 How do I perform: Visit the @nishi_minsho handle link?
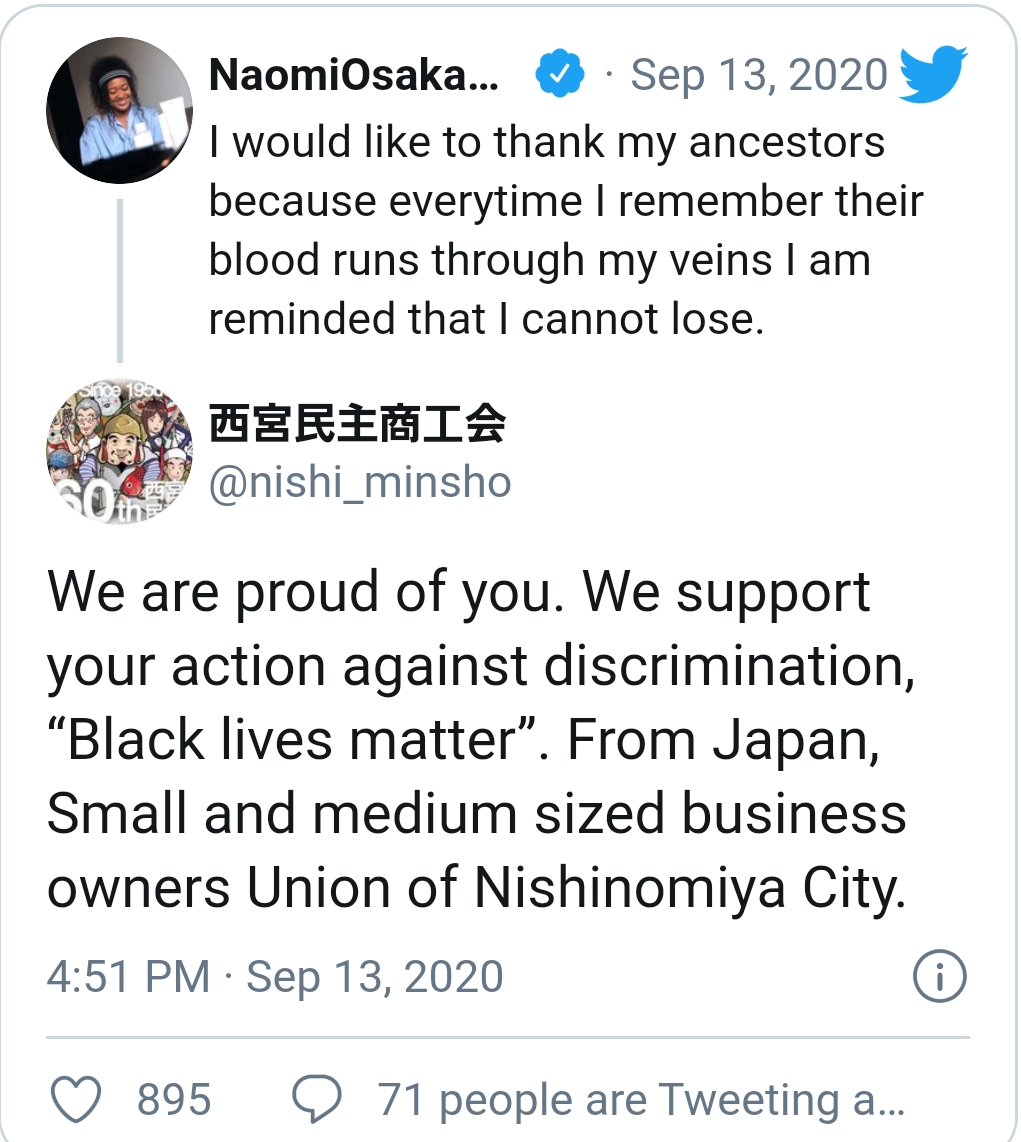(x=360, y=483)
